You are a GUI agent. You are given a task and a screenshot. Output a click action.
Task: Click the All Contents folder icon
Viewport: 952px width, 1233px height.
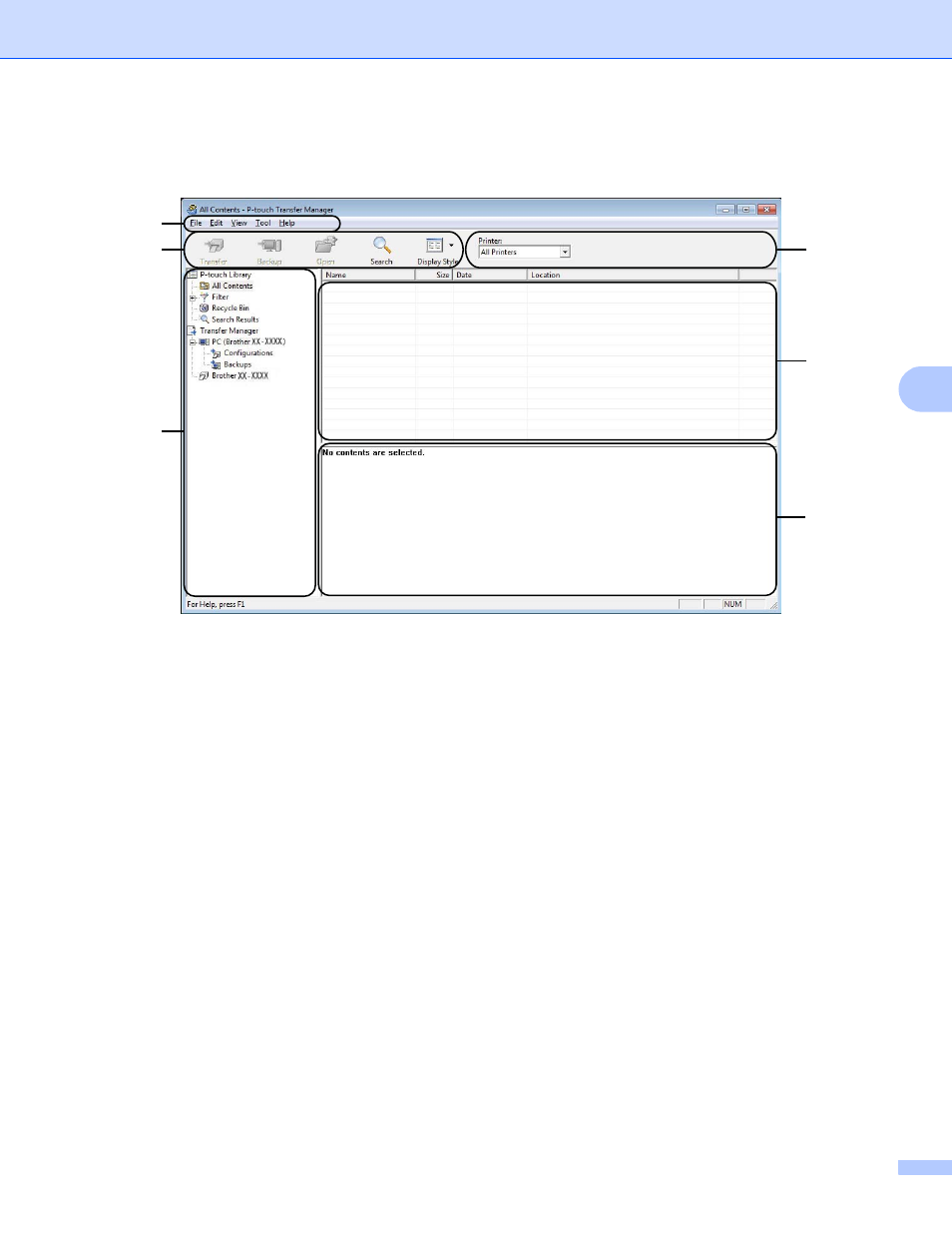[205, 287]
